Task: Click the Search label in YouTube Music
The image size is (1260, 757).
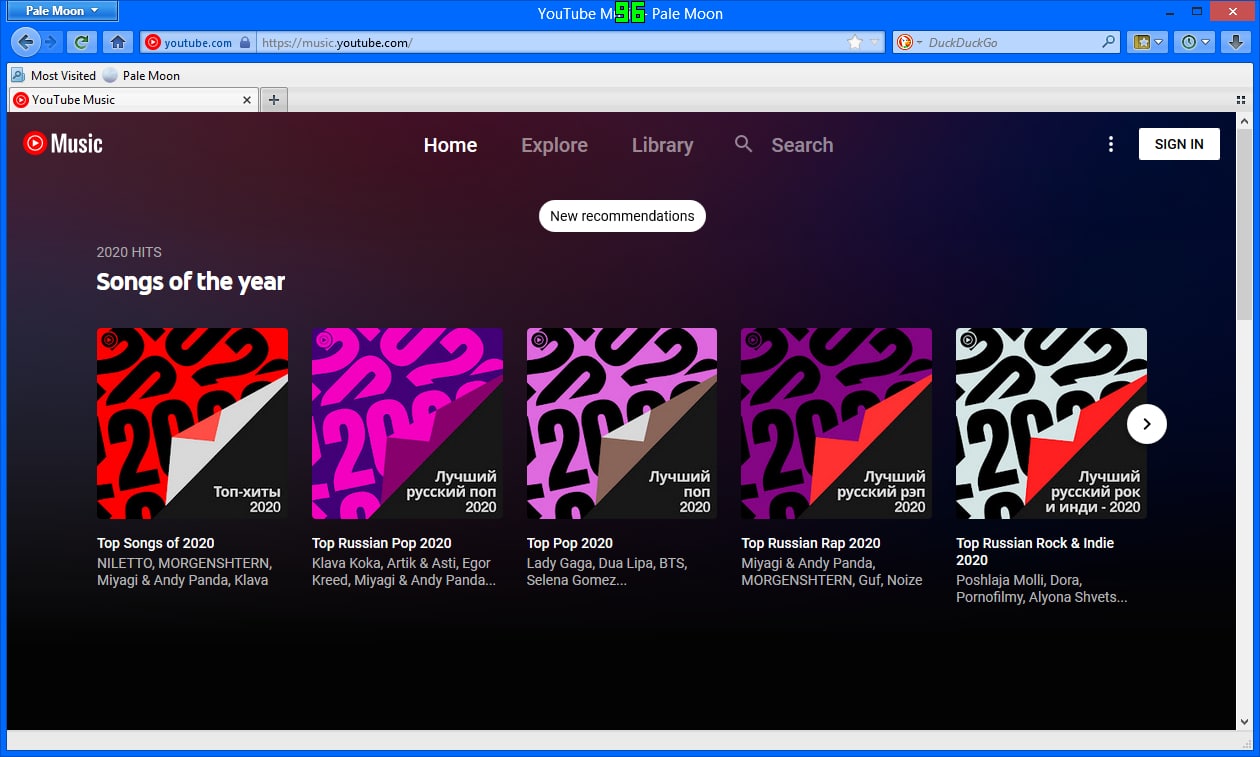Action: 802,145
